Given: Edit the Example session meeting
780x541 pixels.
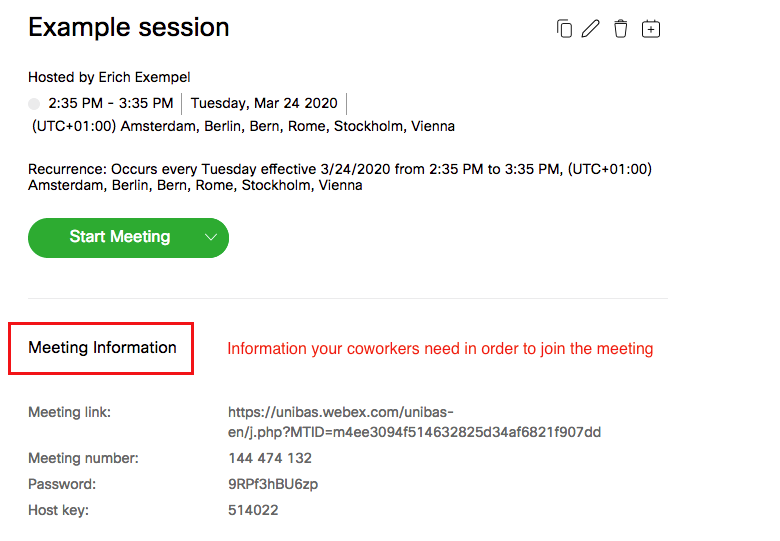Looking at the screenshot, I should (x=591, y=29).
